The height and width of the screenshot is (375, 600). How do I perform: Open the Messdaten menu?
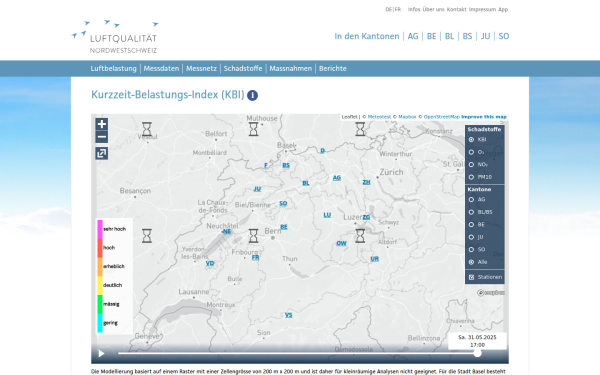pos(161,68)
